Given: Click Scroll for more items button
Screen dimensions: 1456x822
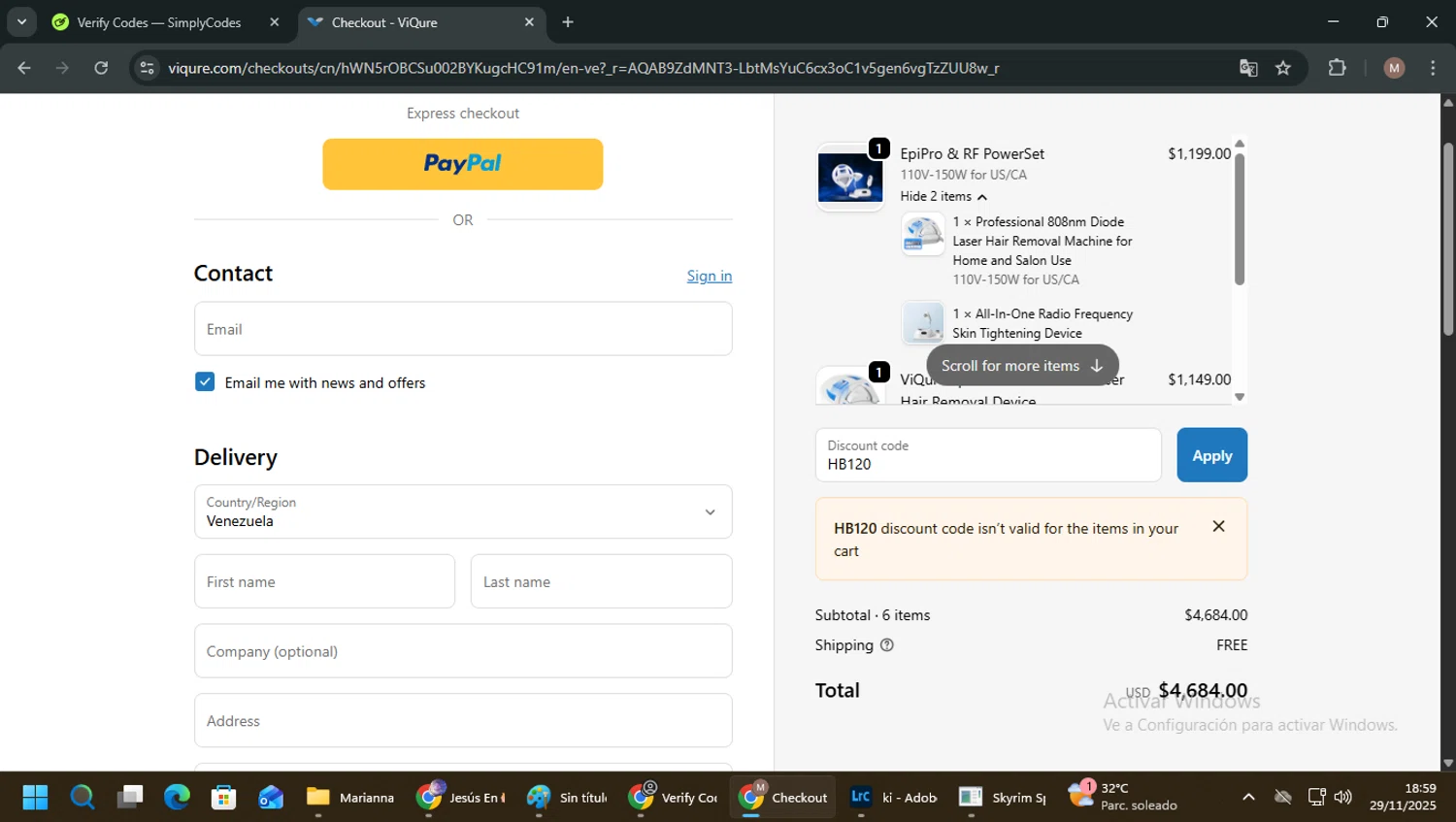Looking at the screenshot, I should pos(1022,366).
